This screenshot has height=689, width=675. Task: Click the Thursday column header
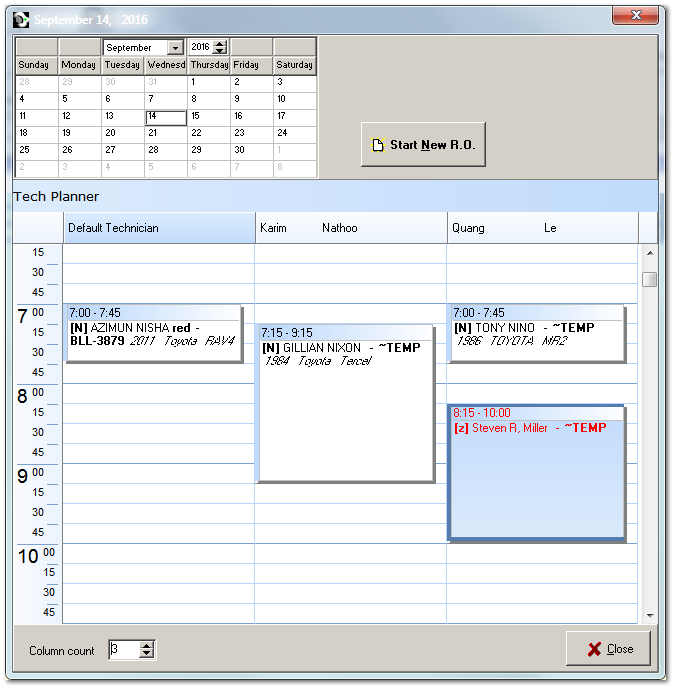click(x=209, y=65)
